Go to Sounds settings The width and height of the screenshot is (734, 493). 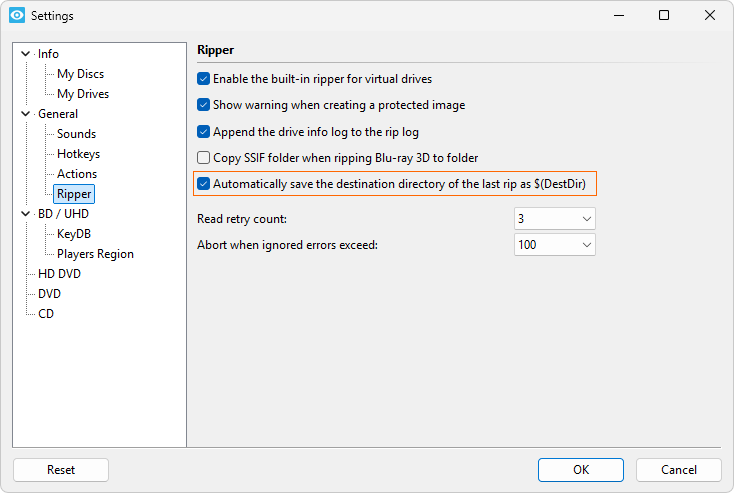click(x=76, y=134)
